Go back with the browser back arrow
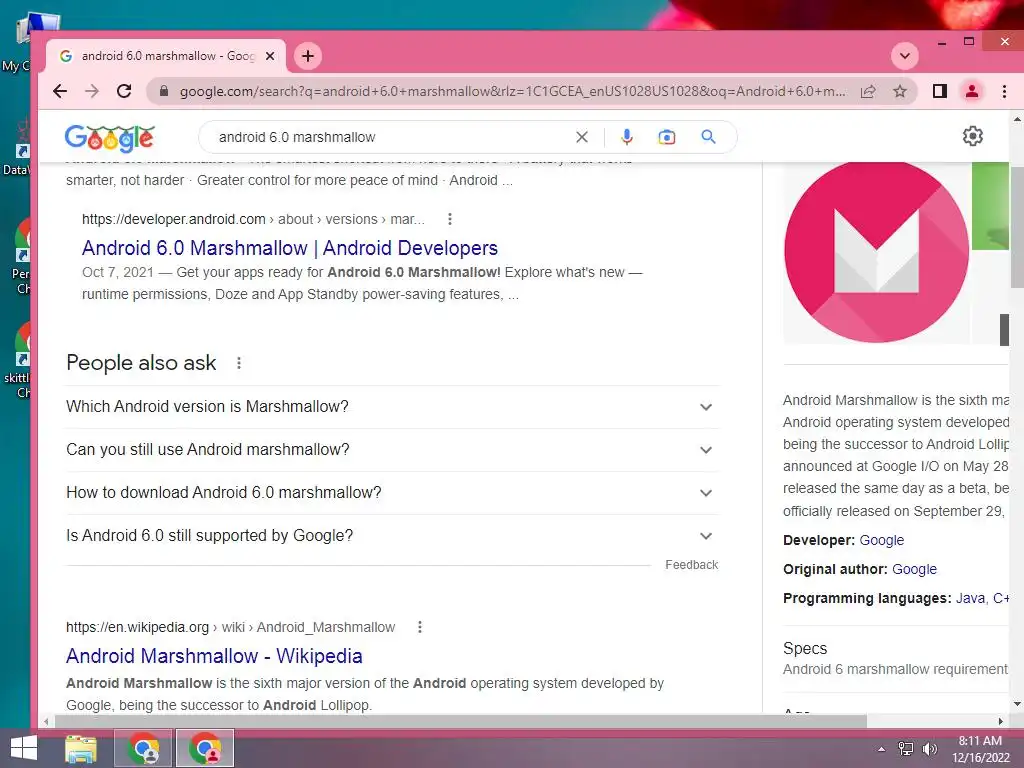 click(59, 91)
